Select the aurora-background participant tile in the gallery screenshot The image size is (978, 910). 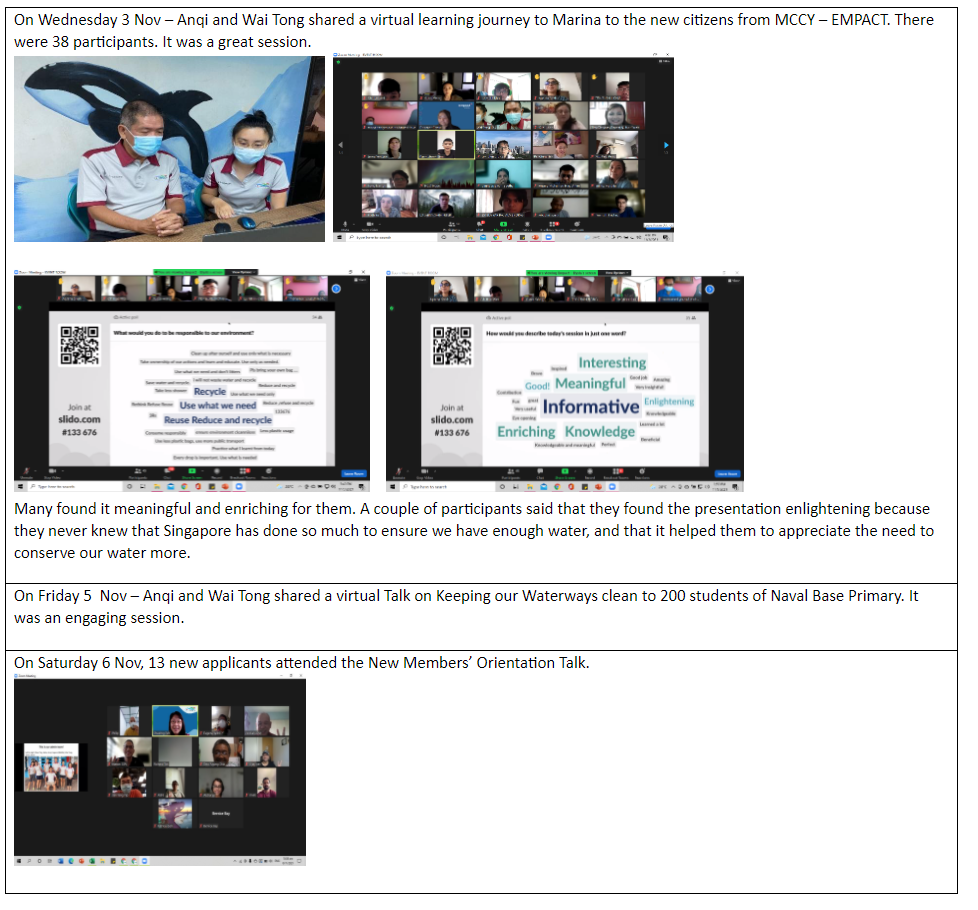pos(446,174)
